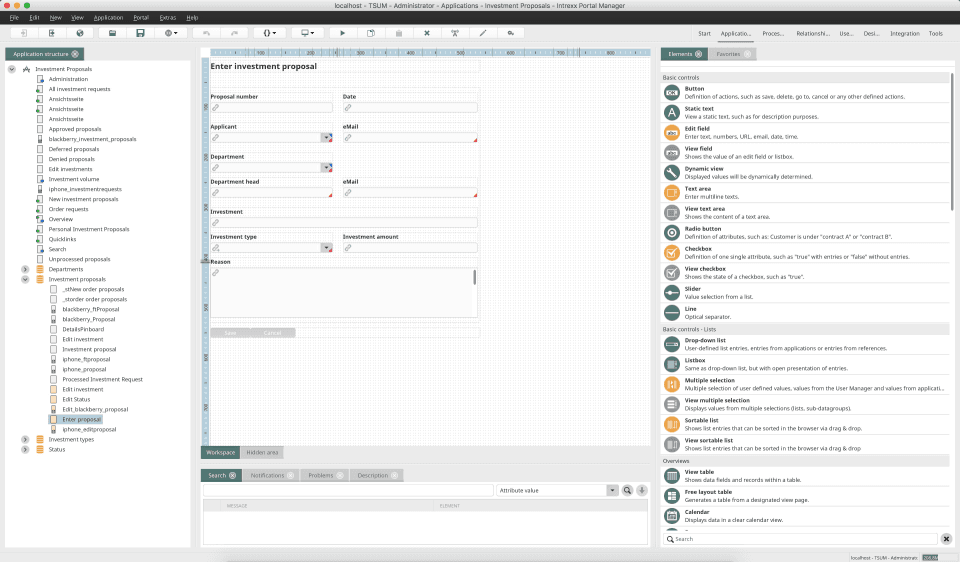Image resolution: width=960 pixels, height=562 pixels.
Task: Select the Enter proposal tree item
Action: (x=81, y=419)
